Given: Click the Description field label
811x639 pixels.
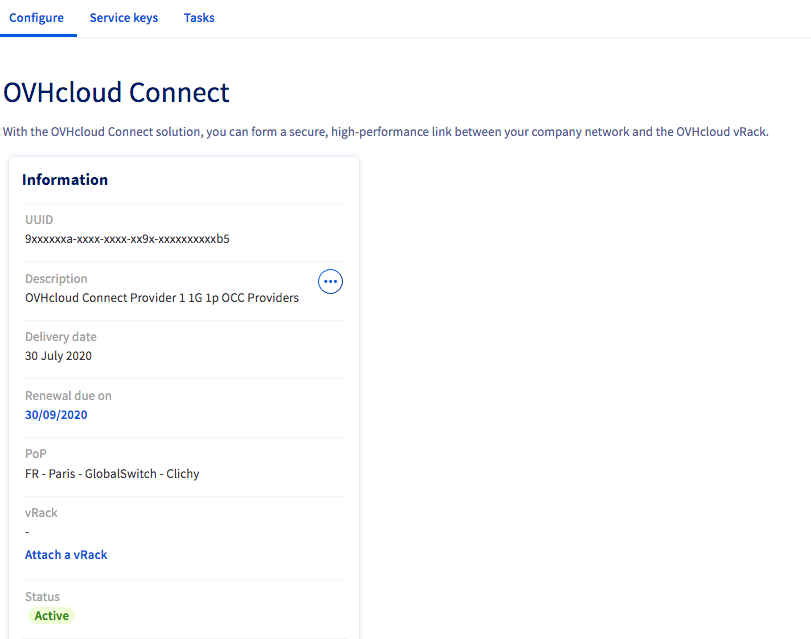Looking at the screenshot, I should [56, 279].
